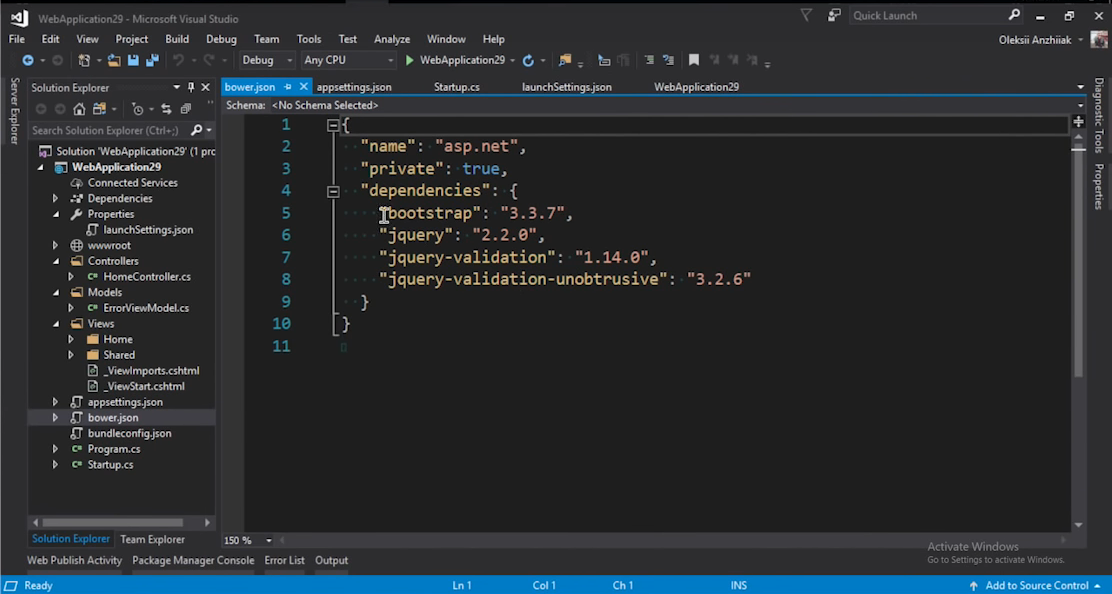Image resolution: width=1112 pixels, height=594 pixels.
Task: Open the Solution Explorer window options dropdown arrow
Action: point(176,87)
